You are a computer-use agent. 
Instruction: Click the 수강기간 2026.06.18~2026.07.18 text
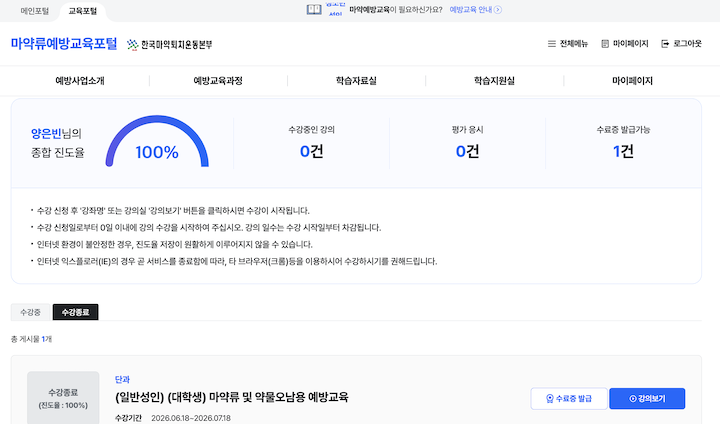(x=173, y=418)
